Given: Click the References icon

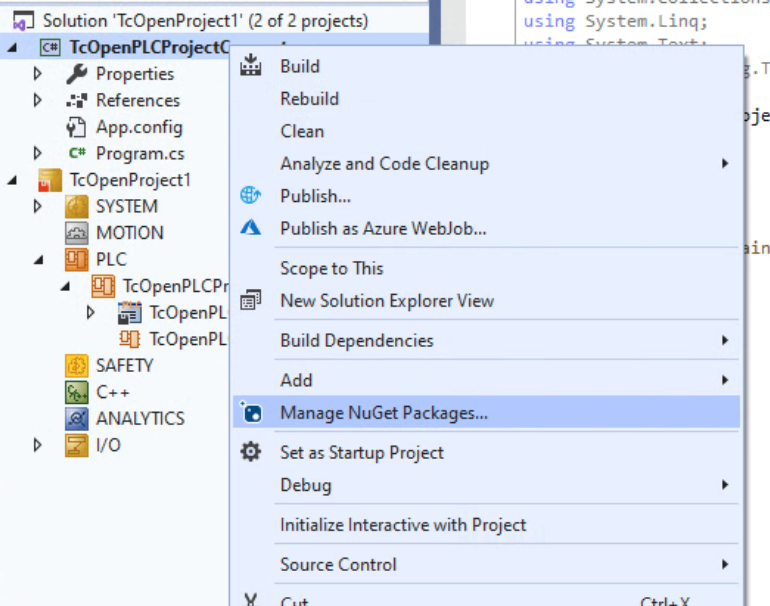Looking at the screenshot, I should (x=77, y=100).
